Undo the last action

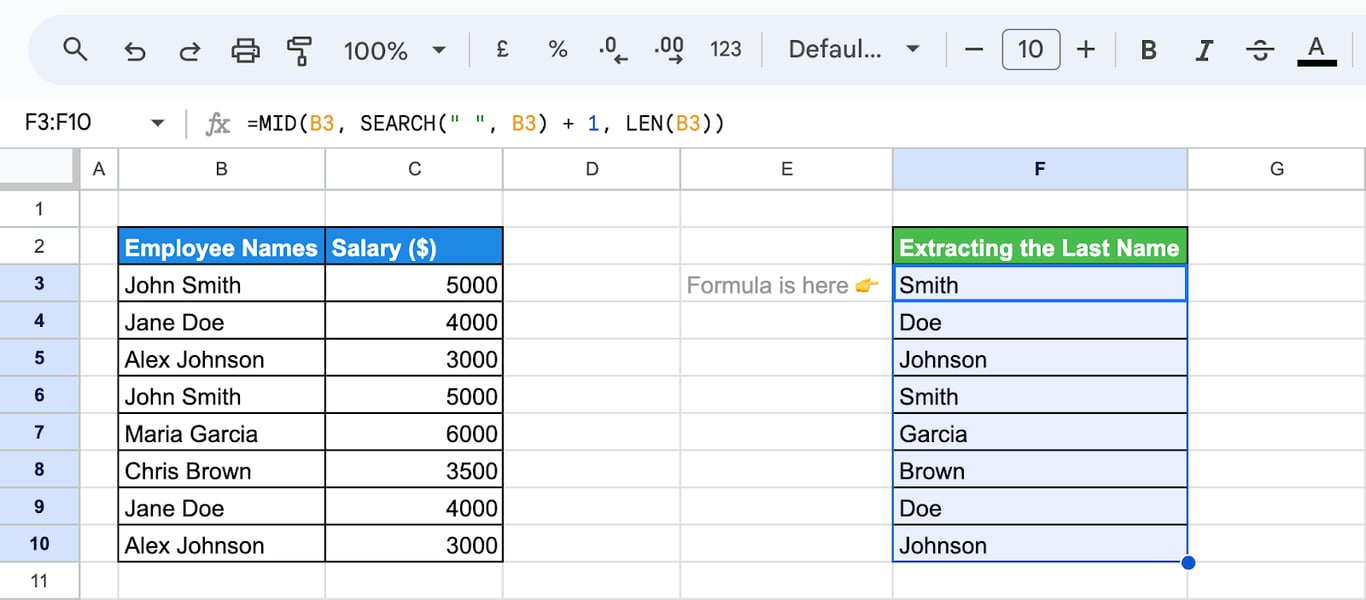[x=134, y=50]
